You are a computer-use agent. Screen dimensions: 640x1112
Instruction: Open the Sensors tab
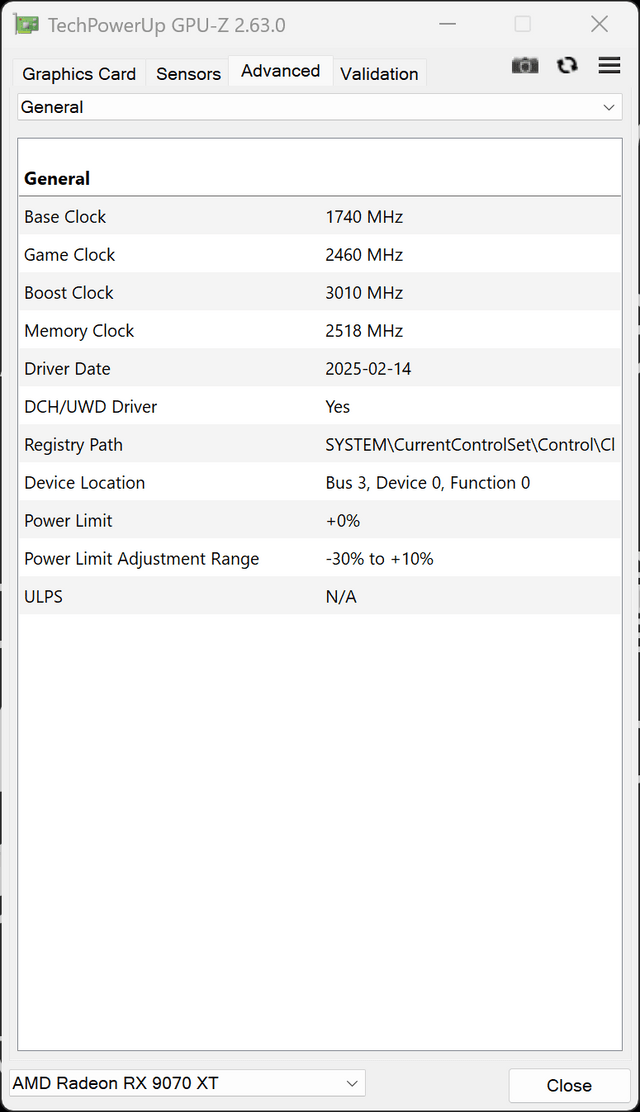pos(188,74)
